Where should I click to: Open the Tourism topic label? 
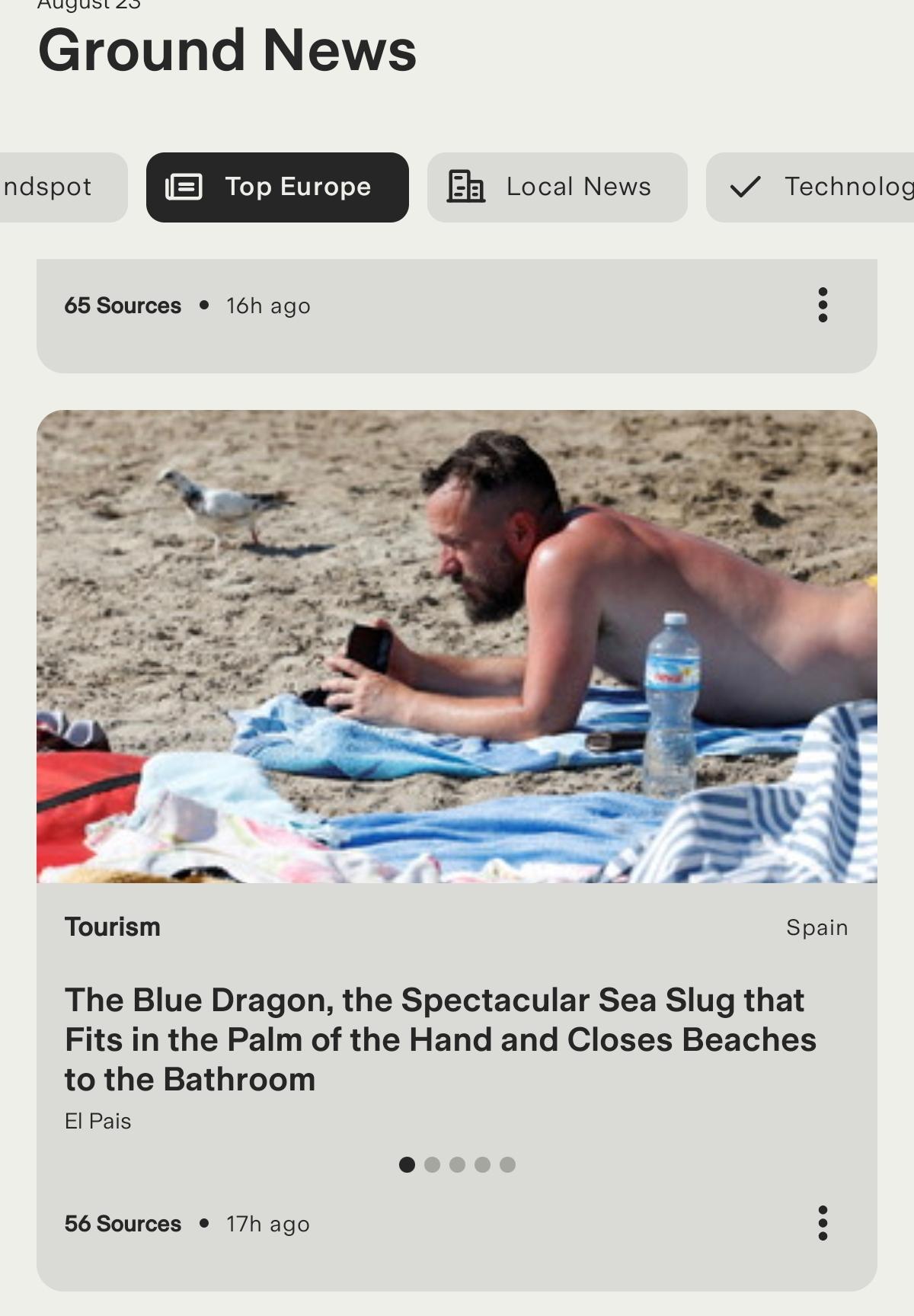pos(113,927)
